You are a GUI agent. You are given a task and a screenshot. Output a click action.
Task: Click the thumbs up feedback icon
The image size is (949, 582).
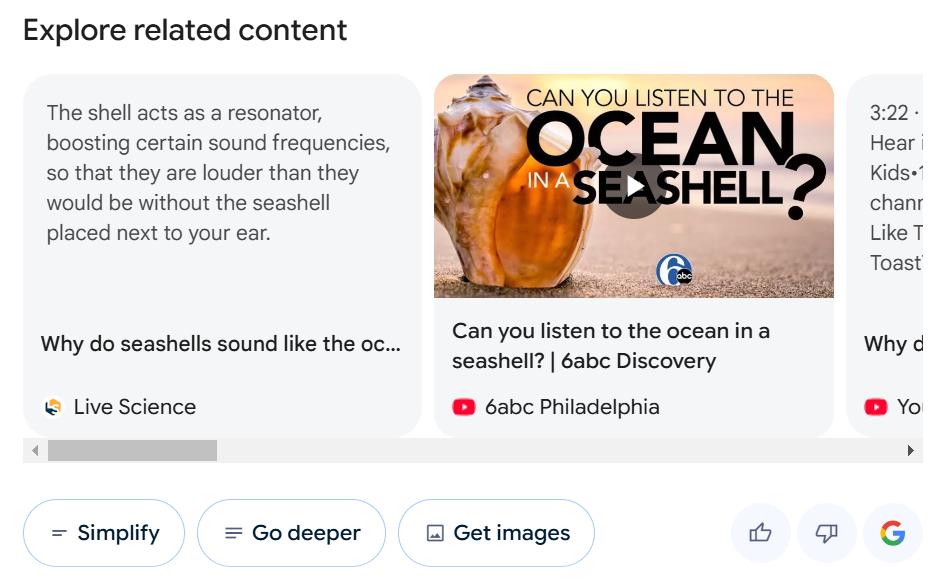[x=760, y=533]
